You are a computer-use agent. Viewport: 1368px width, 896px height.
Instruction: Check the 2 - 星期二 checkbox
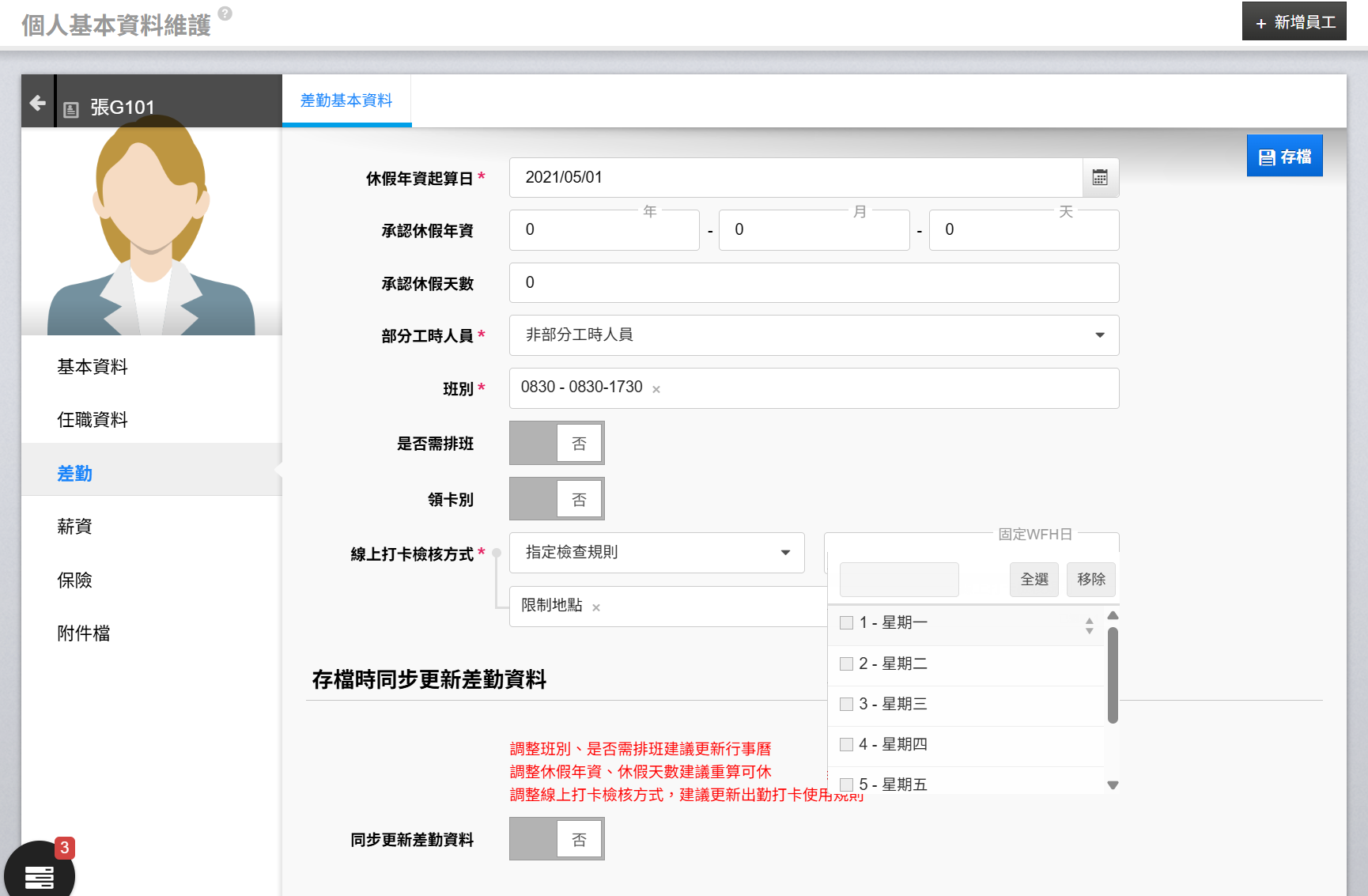coord(846,663)
